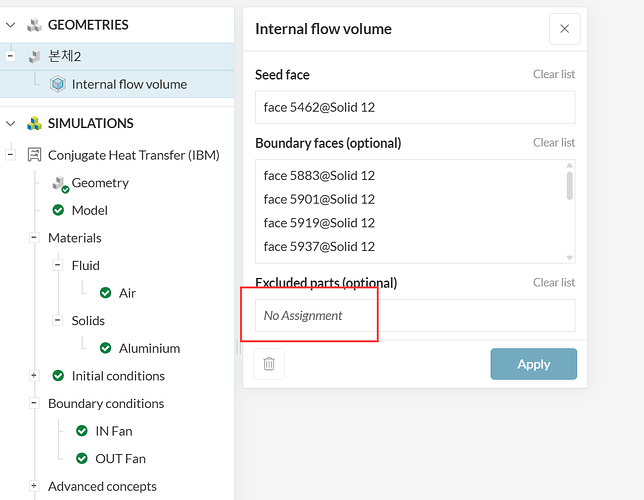This screenshot has width=644, height=500.
Task: Open the Air material
Action: 127,293
